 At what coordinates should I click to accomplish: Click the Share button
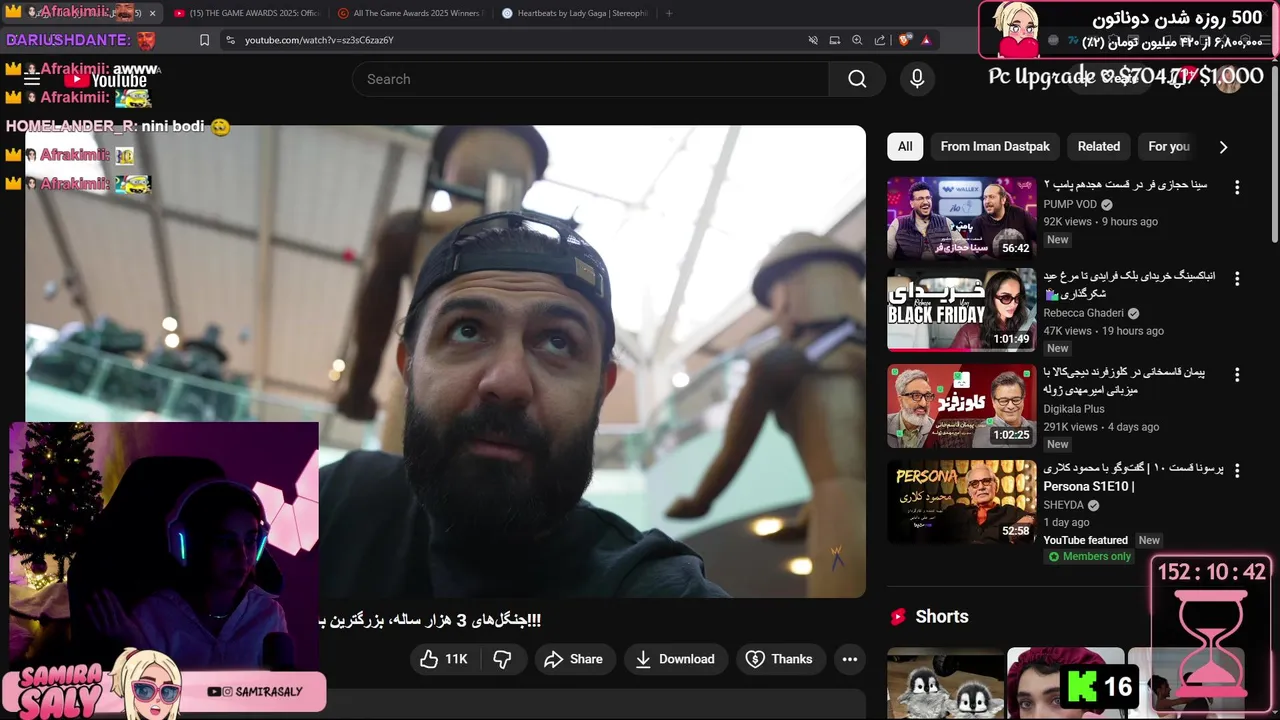pos(574,659)
